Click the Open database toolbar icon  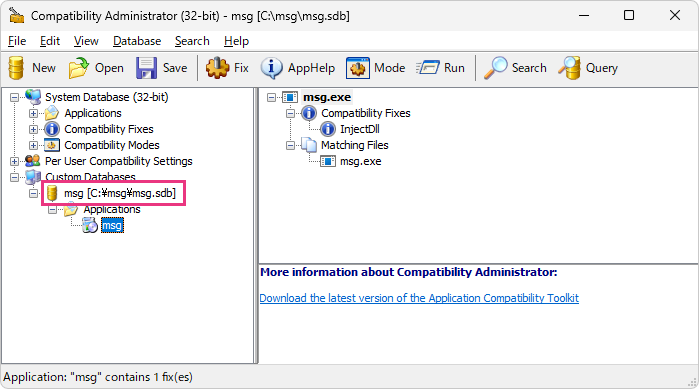tap(78, 68)
